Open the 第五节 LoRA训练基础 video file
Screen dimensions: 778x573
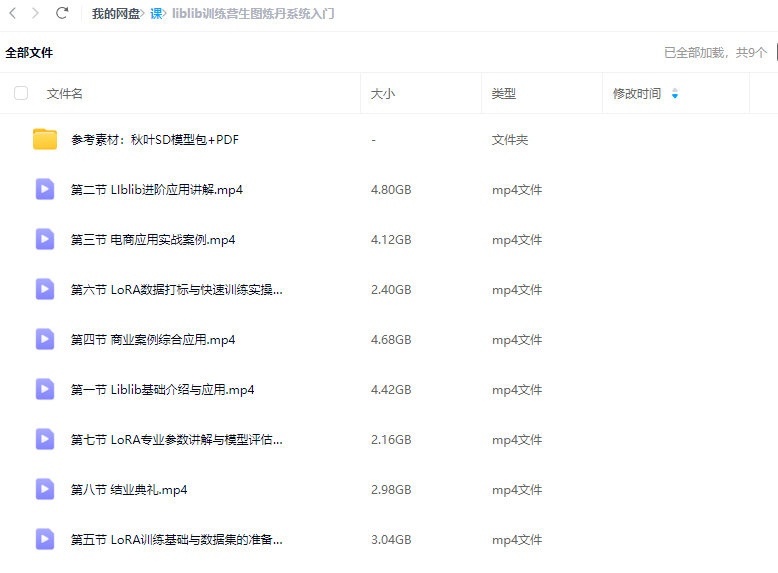pyautogui.click(x=176, y=540)
